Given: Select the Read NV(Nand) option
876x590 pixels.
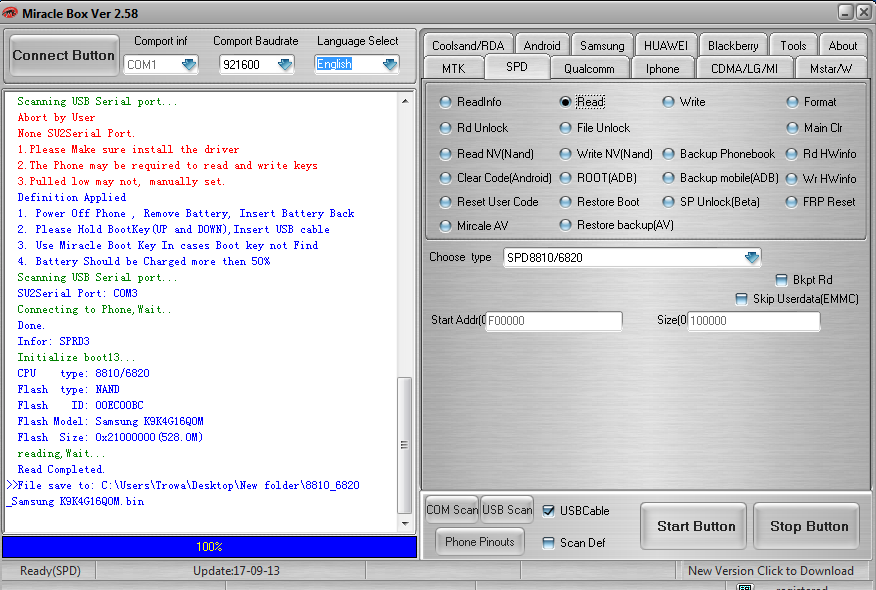Looking at the screenshot, I should [x=445, y=154].
